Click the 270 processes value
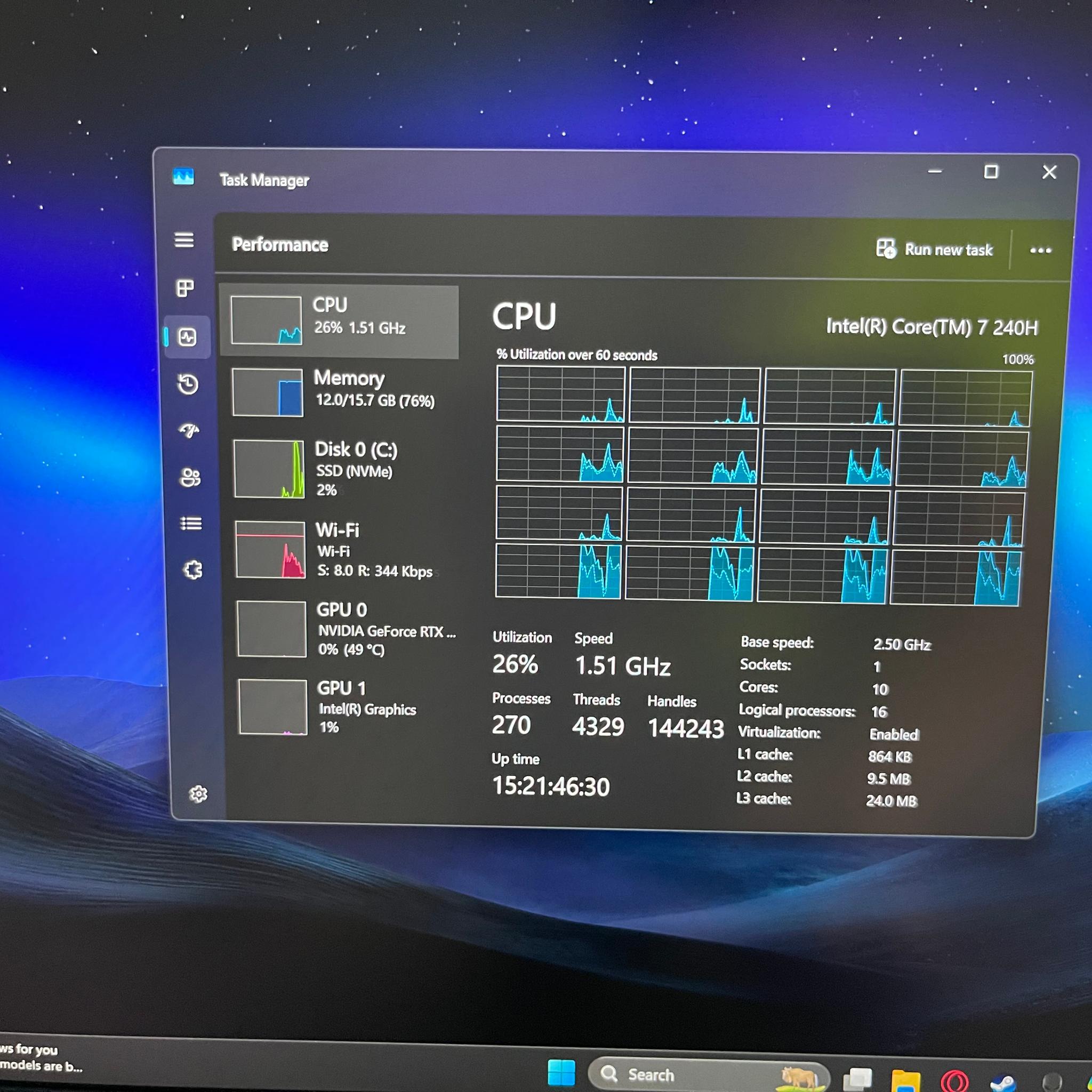The image size is (1092, 1092). coord(511,725)
